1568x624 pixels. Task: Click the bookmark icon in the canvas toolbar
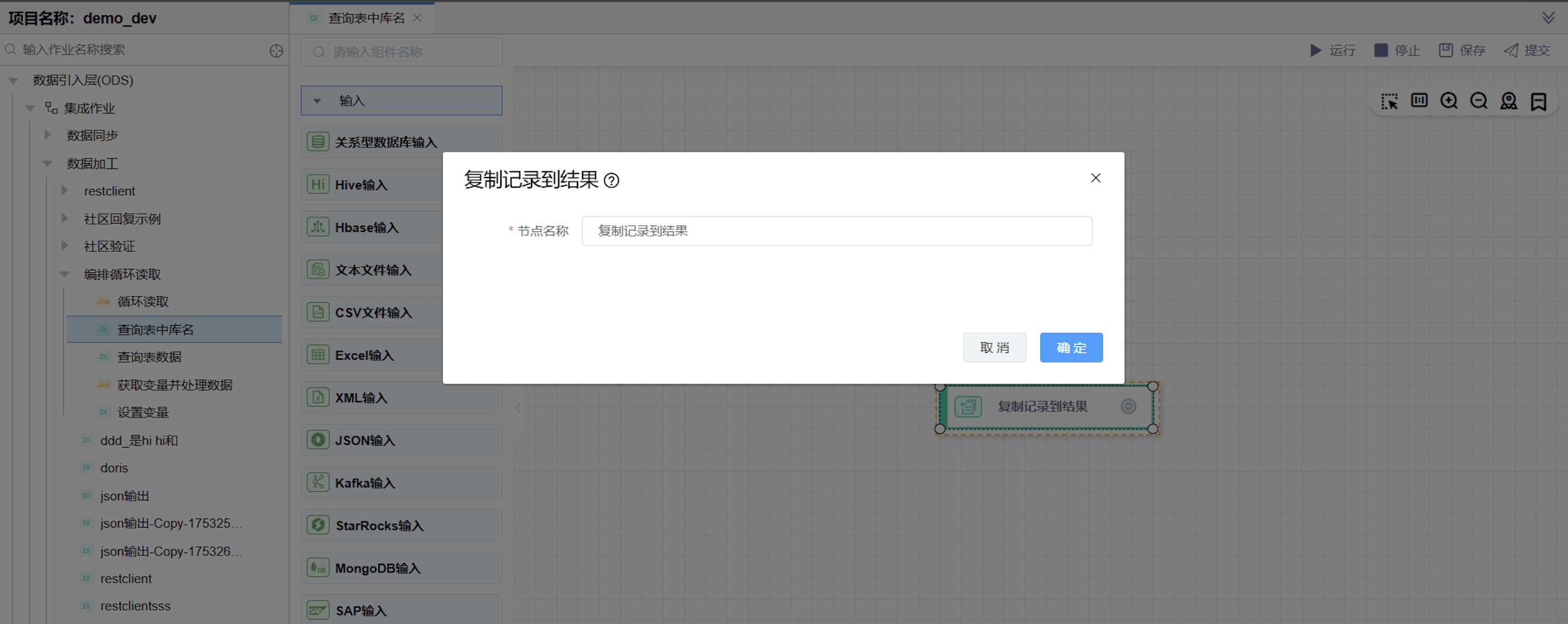coord(1540,101)
